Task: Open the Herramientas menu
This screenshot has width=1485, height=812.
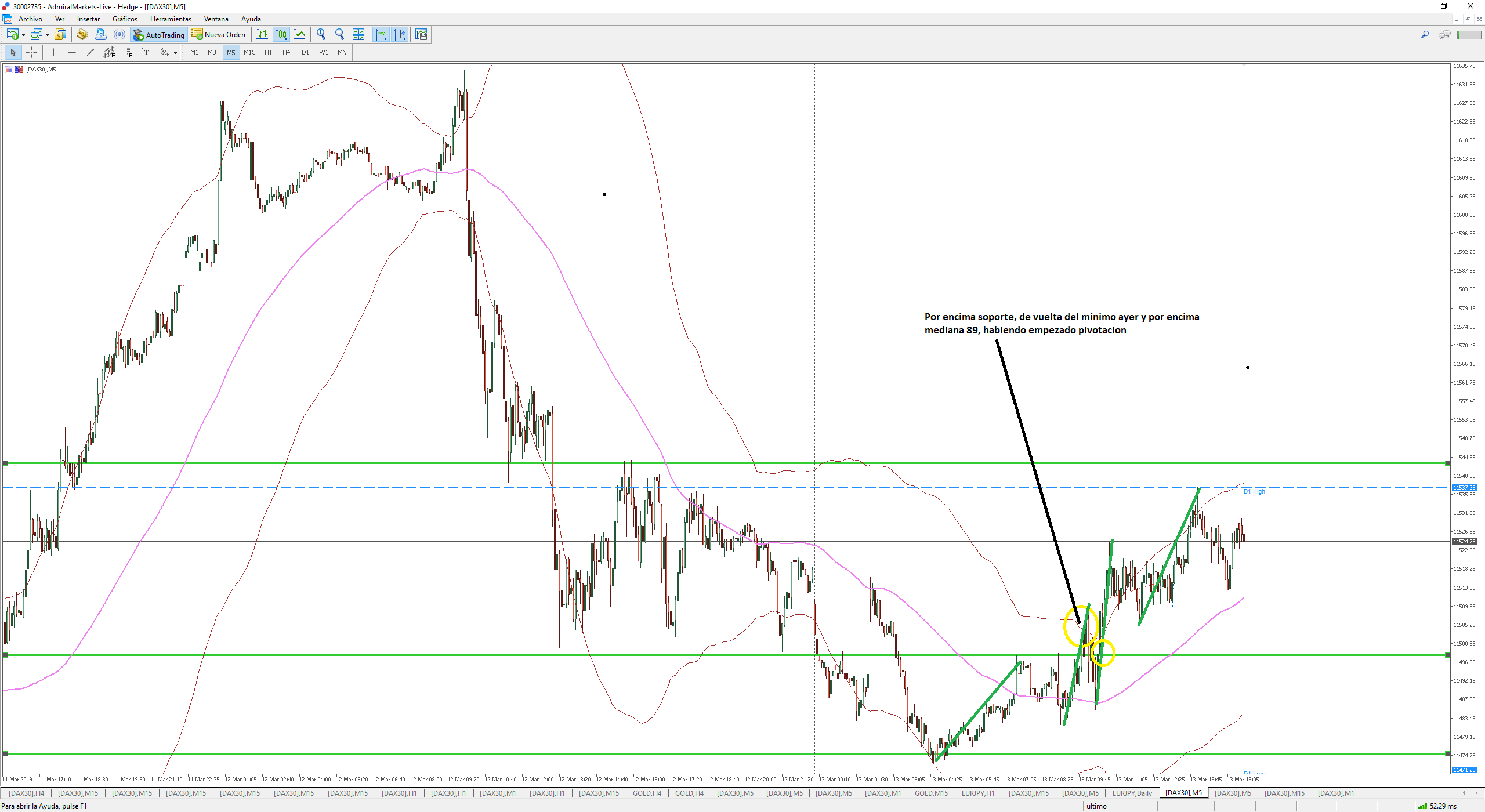Action: [x=171, y=19]
